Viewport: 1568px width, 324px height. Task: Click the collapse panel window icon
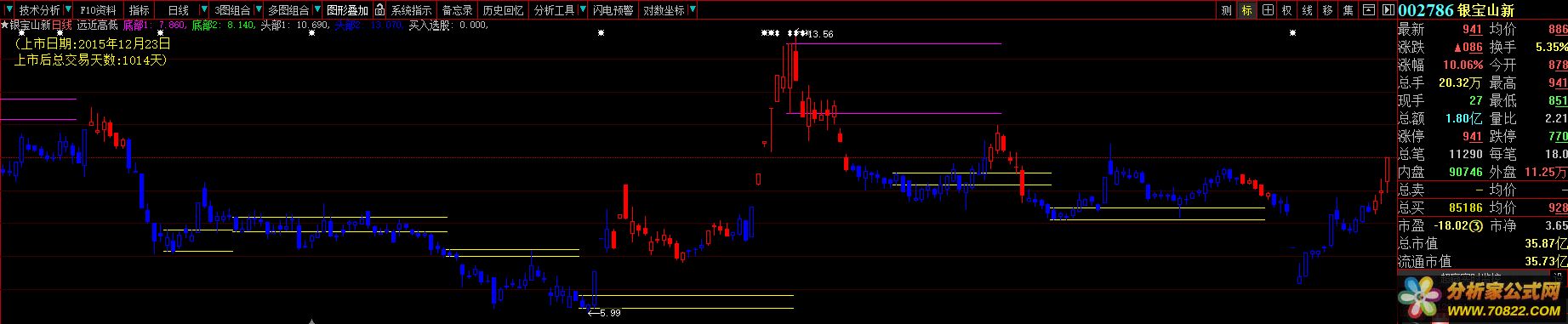pos(1369,10)
